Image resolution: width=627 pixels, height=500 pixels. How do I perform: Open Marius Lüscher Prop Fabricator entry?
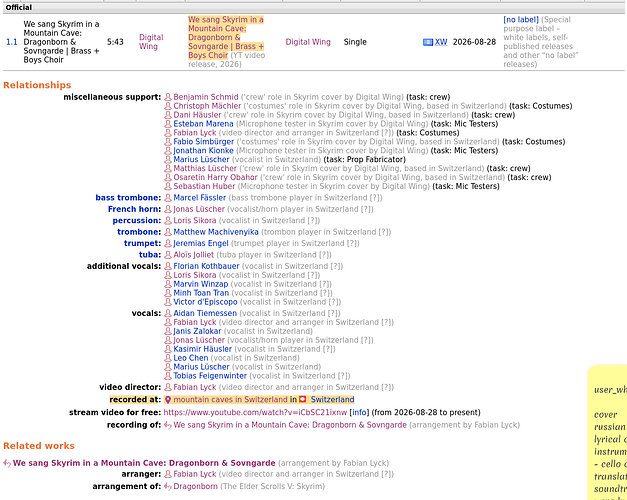(202, 159)
